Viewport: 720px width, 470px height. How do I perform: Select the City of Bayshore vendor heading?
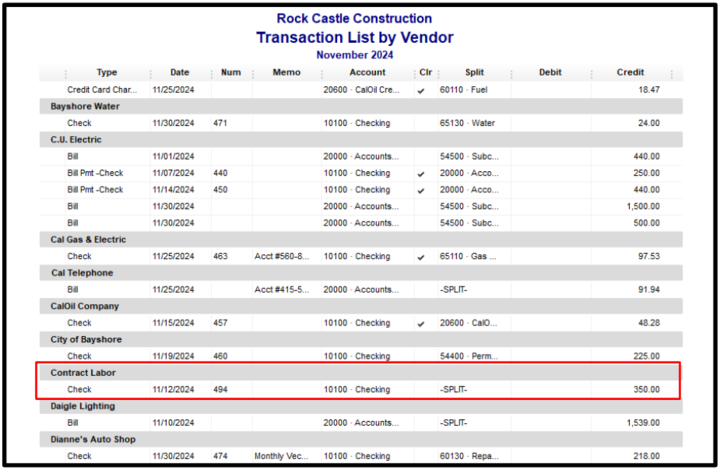click(361, 340)
